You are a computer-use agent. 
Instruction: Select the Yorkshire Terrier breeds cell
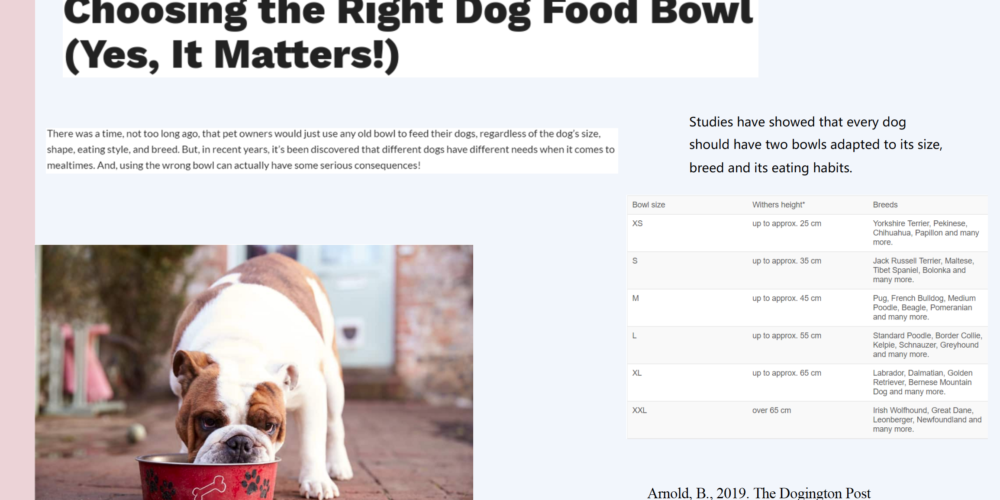click(926, 233)
